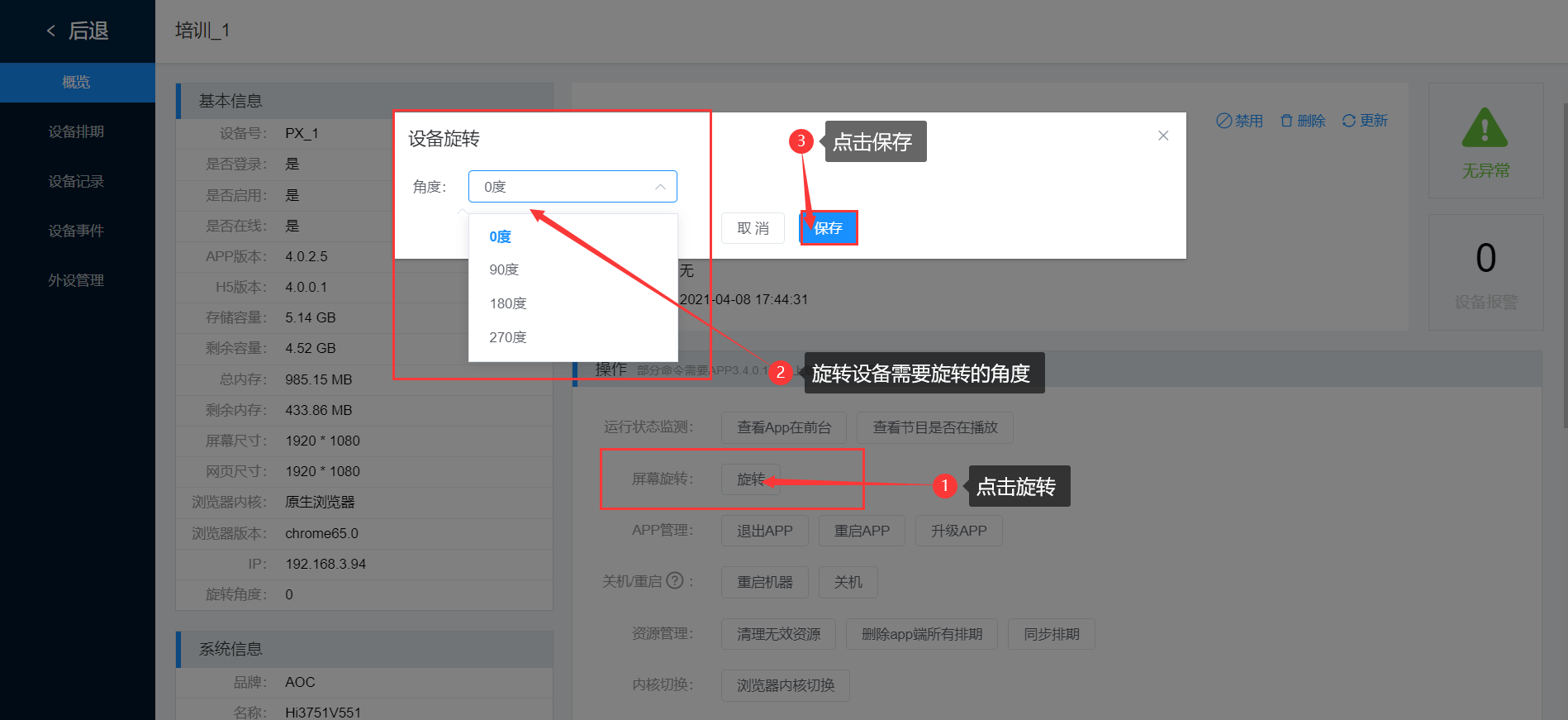Open 外设管理 in the sidebar
The image size is (1568, 720).
tap(77, 280)
